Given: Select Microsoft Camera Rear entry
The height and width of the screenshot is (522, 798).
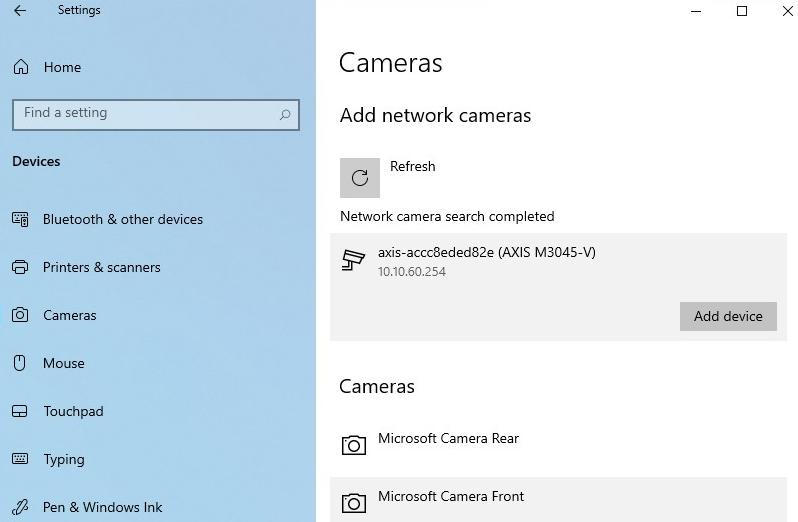Looking at the screenshot, I should tap(558, 444).
